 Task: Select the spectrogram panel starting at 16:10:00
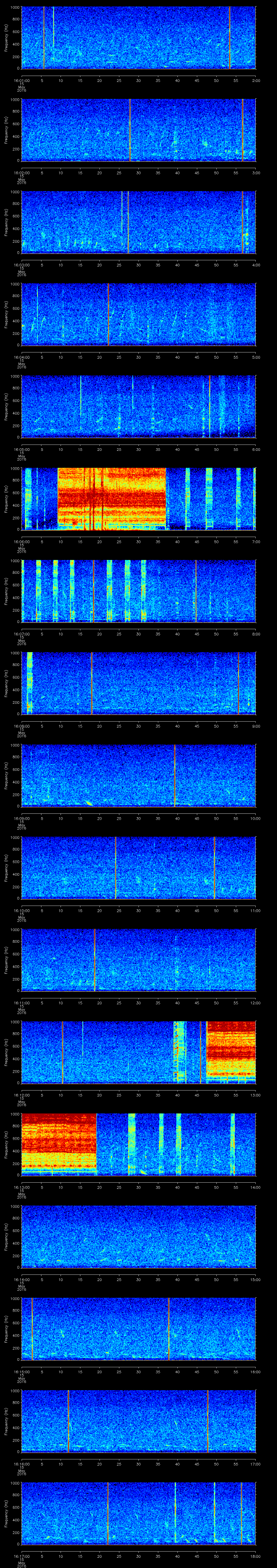click(138, 868)
